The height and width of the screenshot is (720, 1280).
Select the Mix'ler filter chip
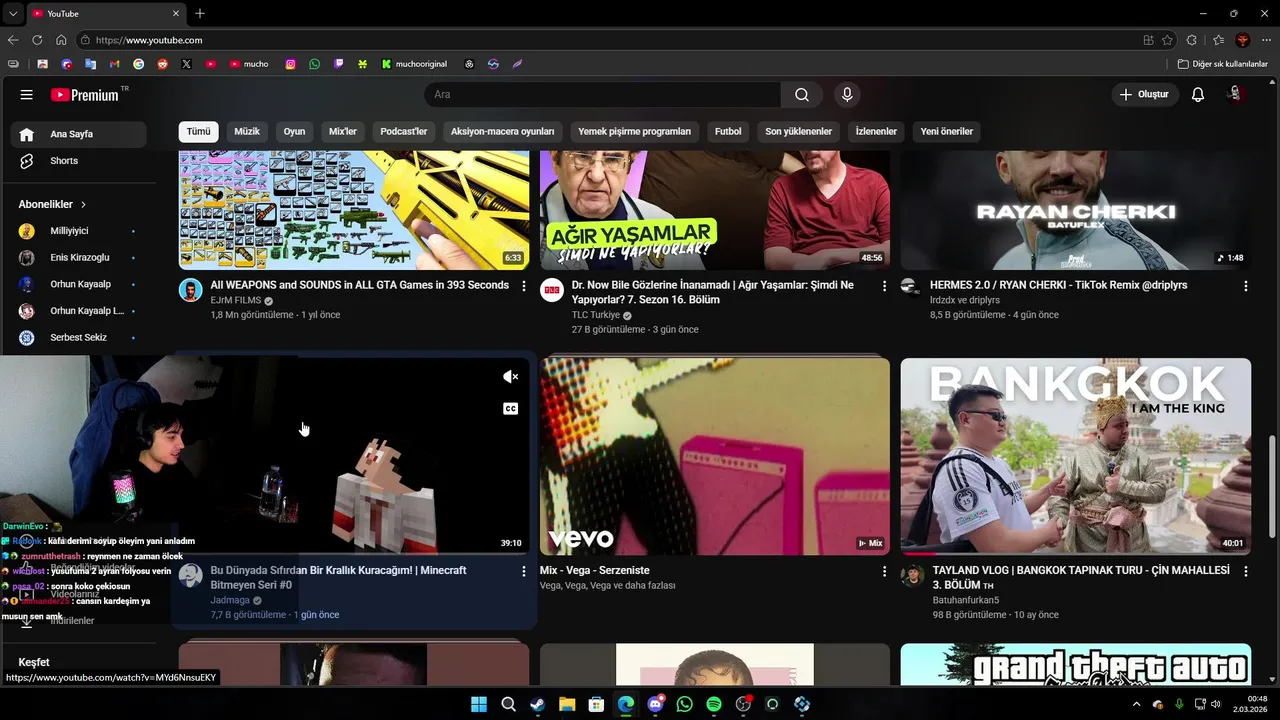343,132
